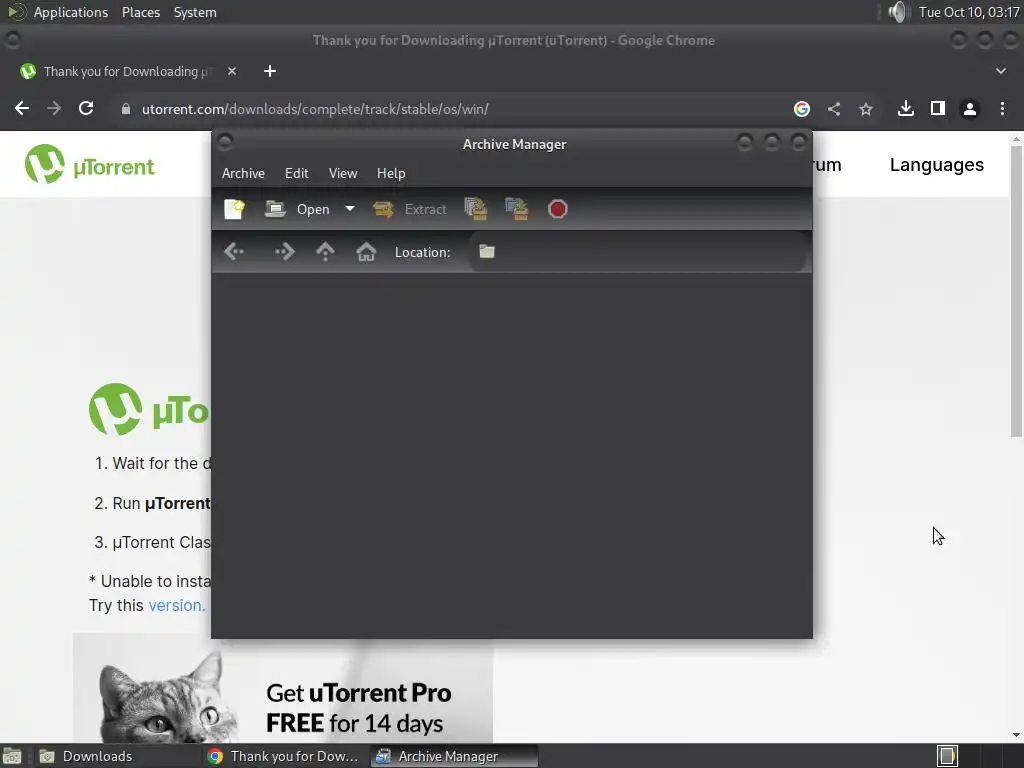Switch to Downloads taskbar window
The width and height of the screenshot is (1024, 768).
(118, 756)
